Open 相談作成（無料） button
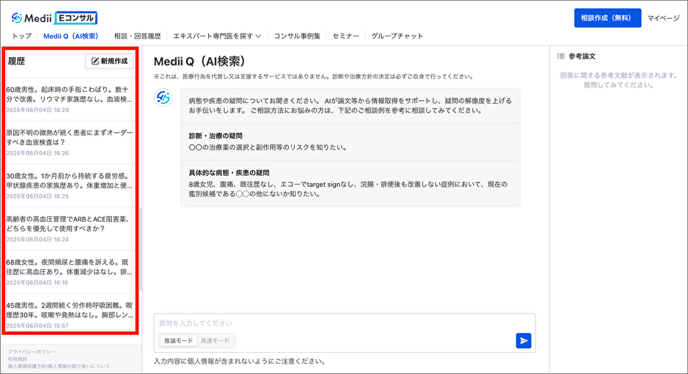 pos(607,18)
